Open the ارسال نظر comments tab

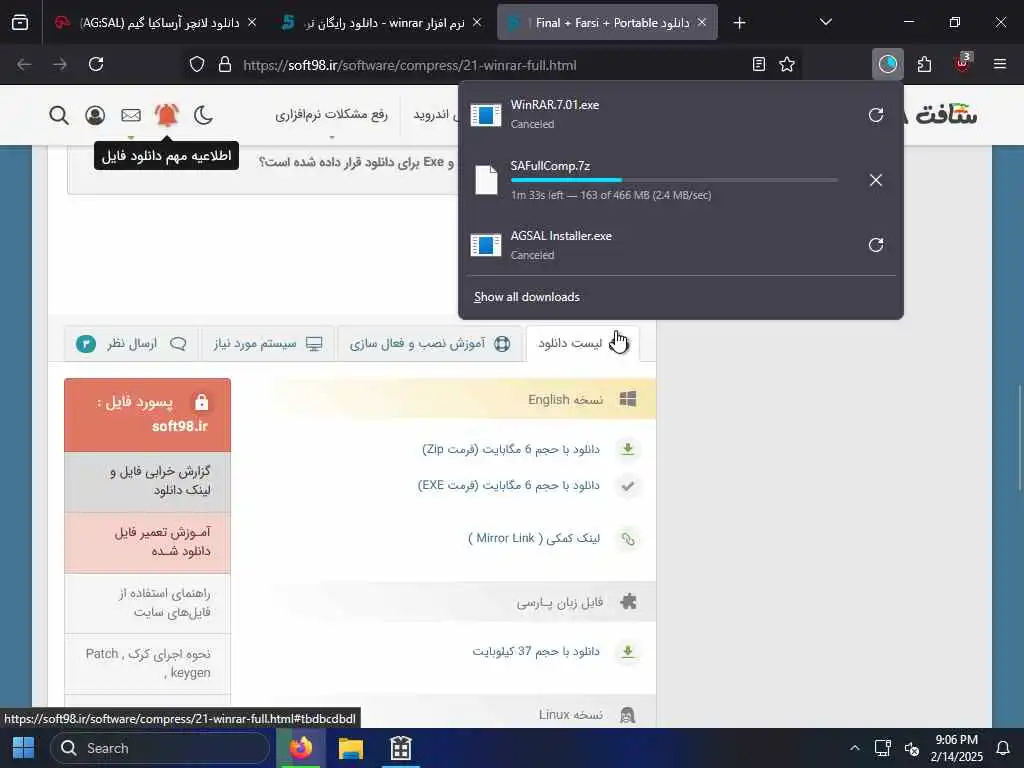[x=131, y=344]
